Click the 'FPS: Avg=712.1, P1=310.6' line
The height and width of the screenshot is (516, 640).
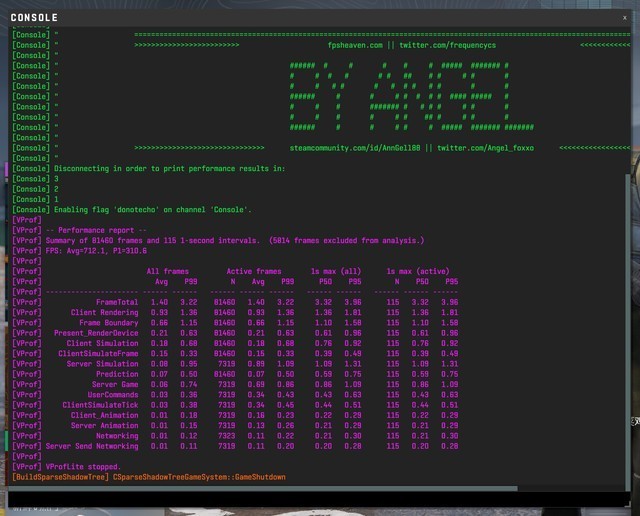pyautogui.click(x=96, y=251)
